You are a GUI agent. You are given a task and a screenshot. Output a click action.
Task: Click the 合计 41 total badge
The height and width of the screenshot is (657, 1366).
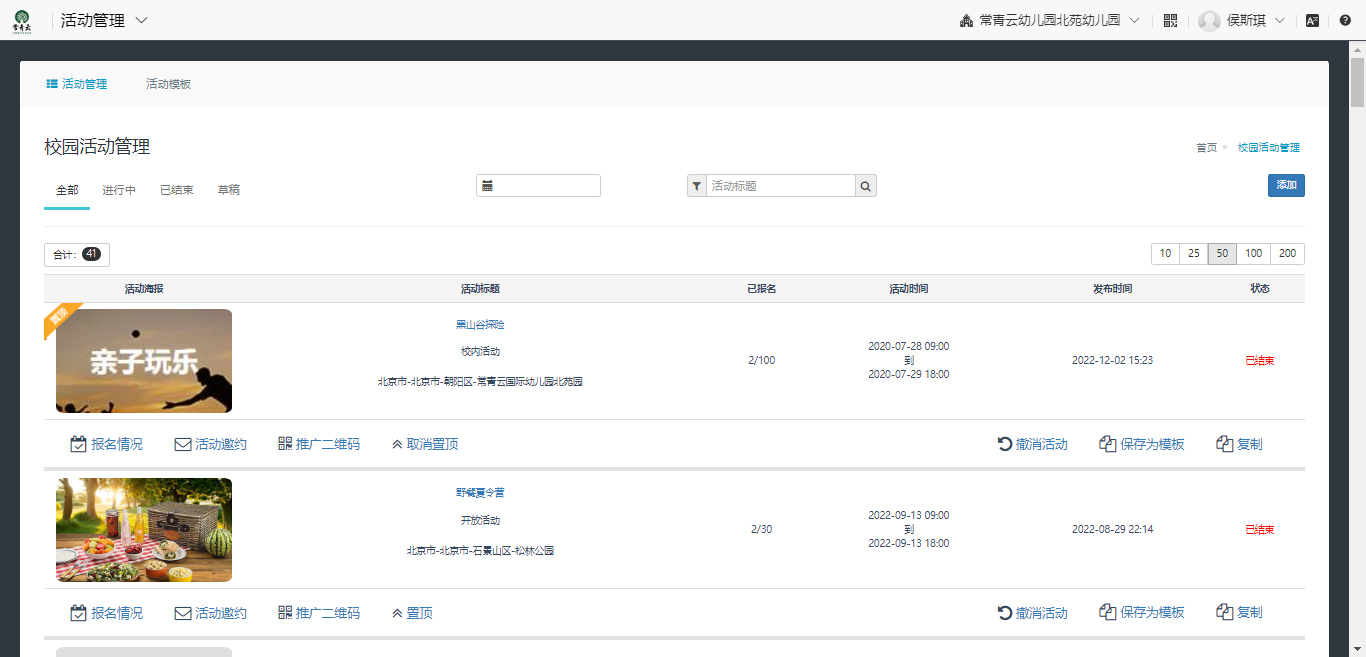tap(77, 255)
